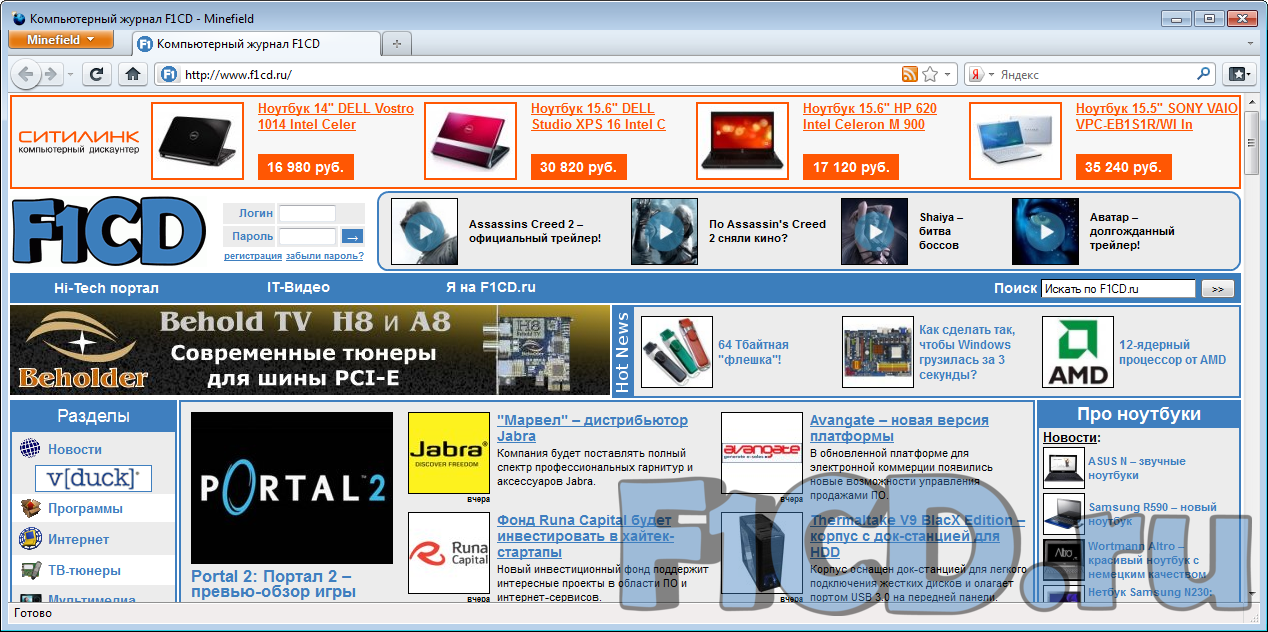
Task: Click the Интернет icon in sidebar
Action: tap(30, 539)
